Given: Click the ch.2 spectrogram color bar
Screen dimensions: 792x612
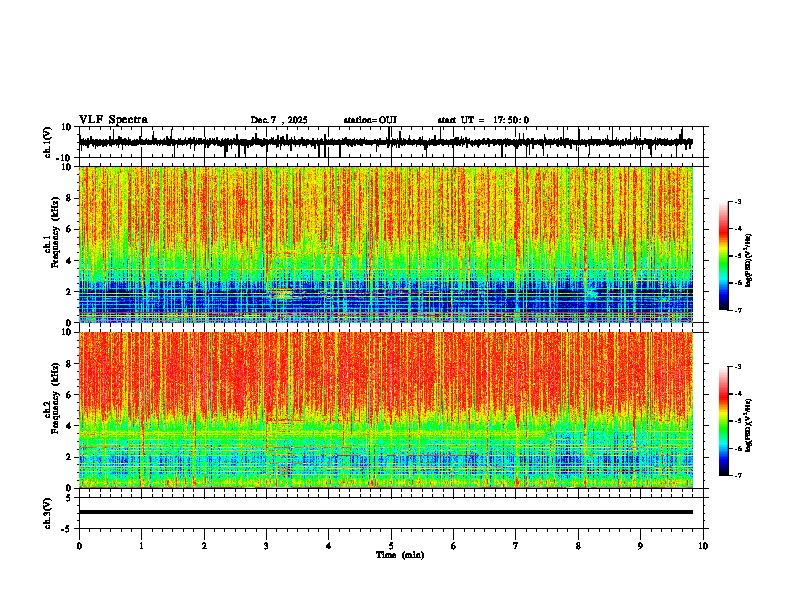Looking at the screenshot, I should [x=724, y=421].
